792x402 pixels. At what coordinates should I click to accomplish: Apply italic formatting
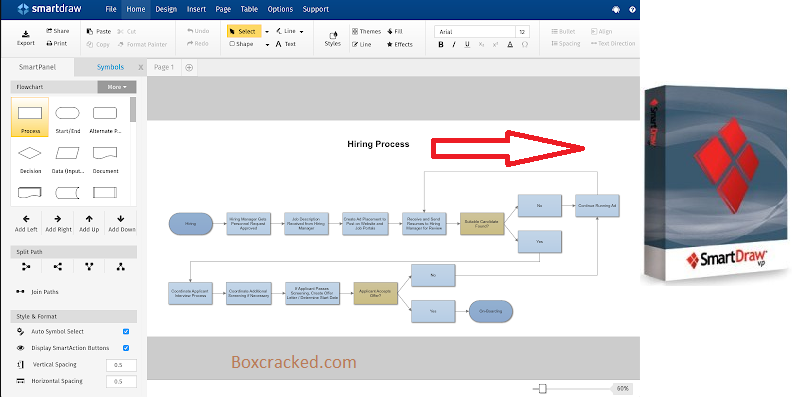tap(454, 44)
